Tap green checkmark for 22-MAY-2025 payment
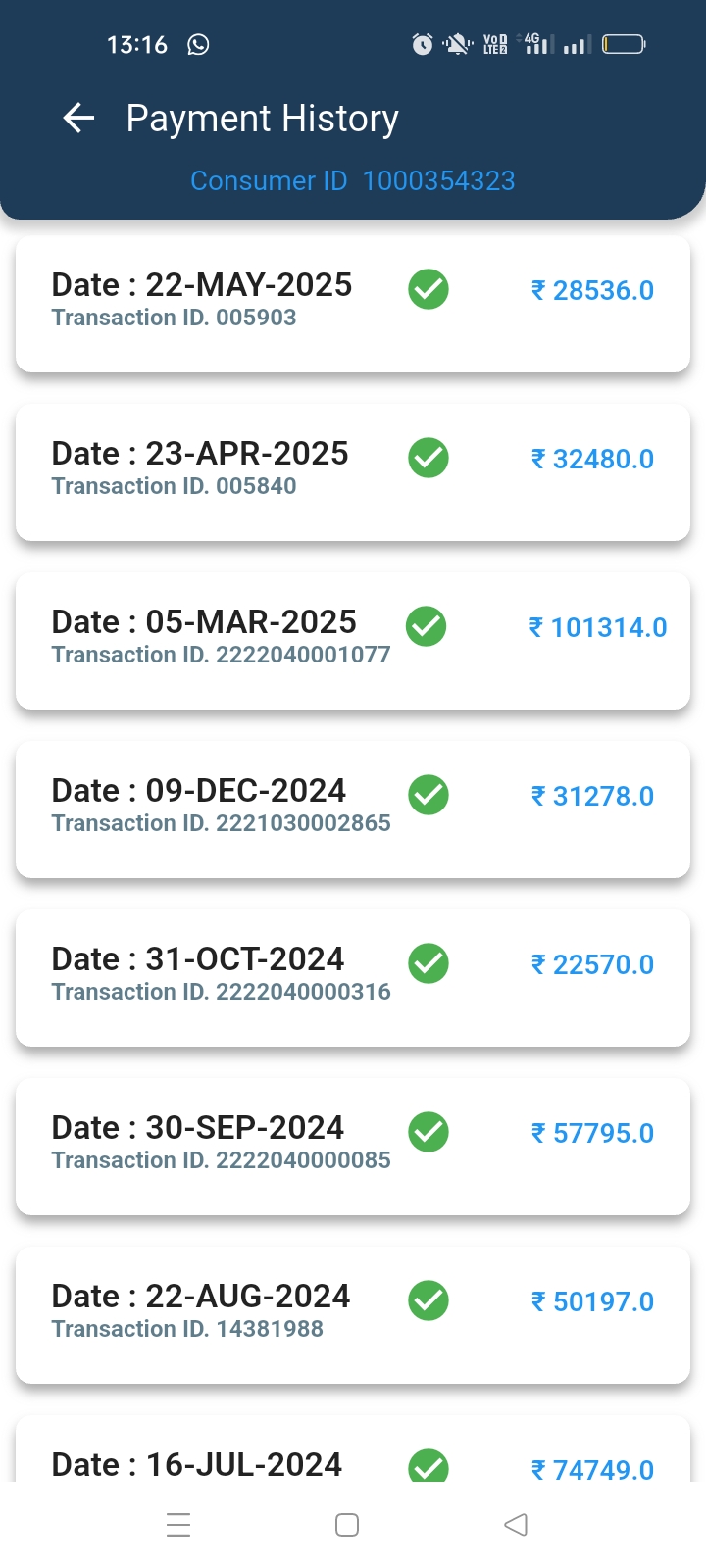The width and height of the screenshot is (706, 1568). click(429, 289)
